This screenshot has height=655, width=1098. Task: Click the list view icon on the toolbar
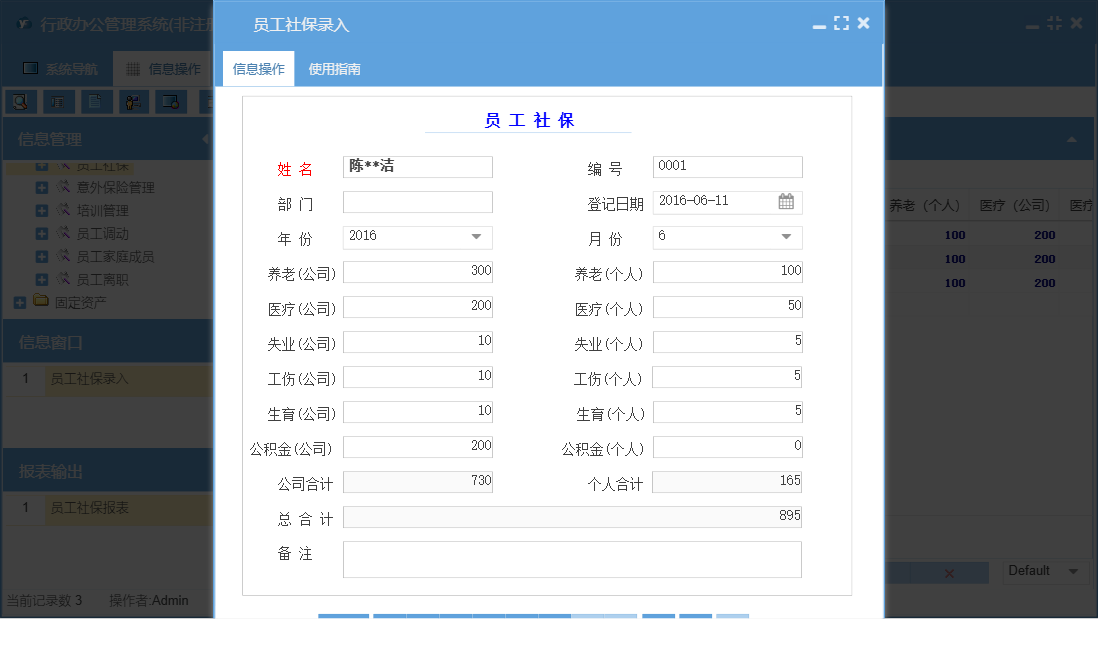59,101
